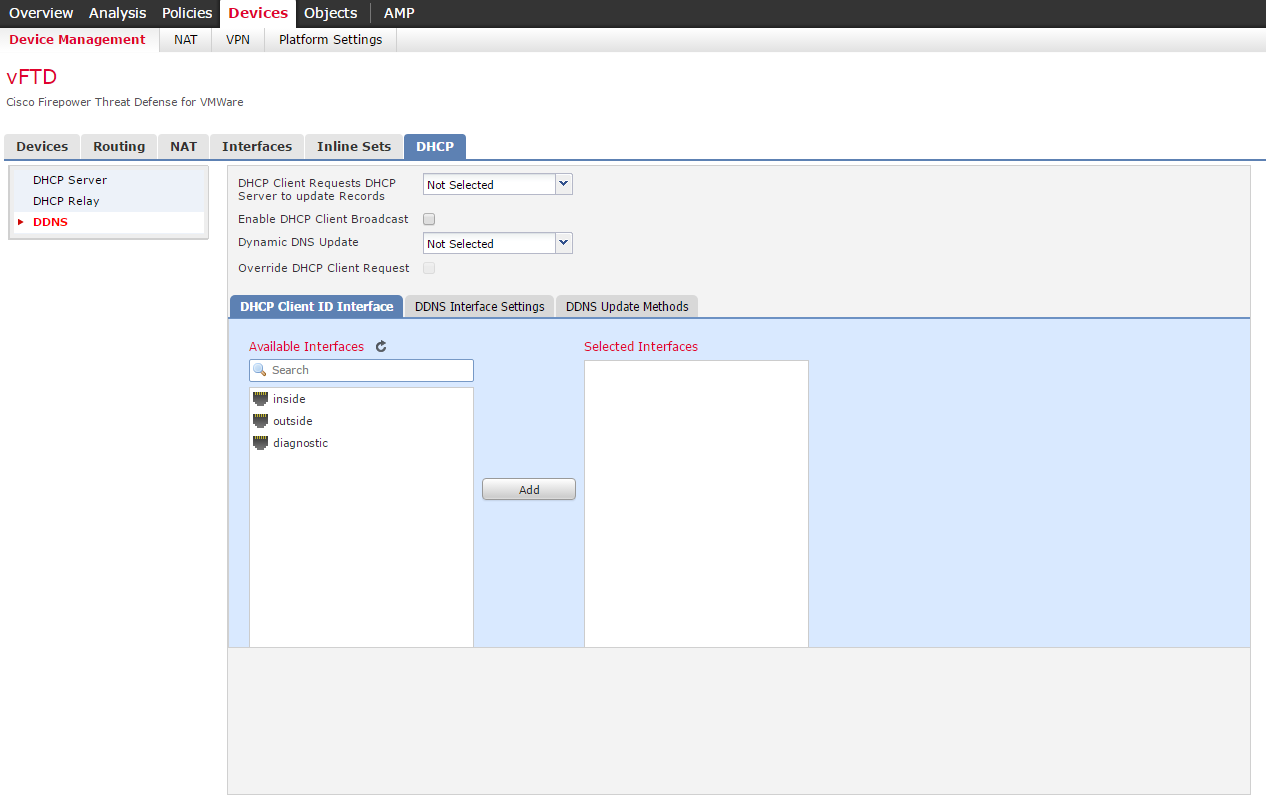1266x804 pixels.
Task: Click the outside interface port icon
Action: click(x=261, y=420)
